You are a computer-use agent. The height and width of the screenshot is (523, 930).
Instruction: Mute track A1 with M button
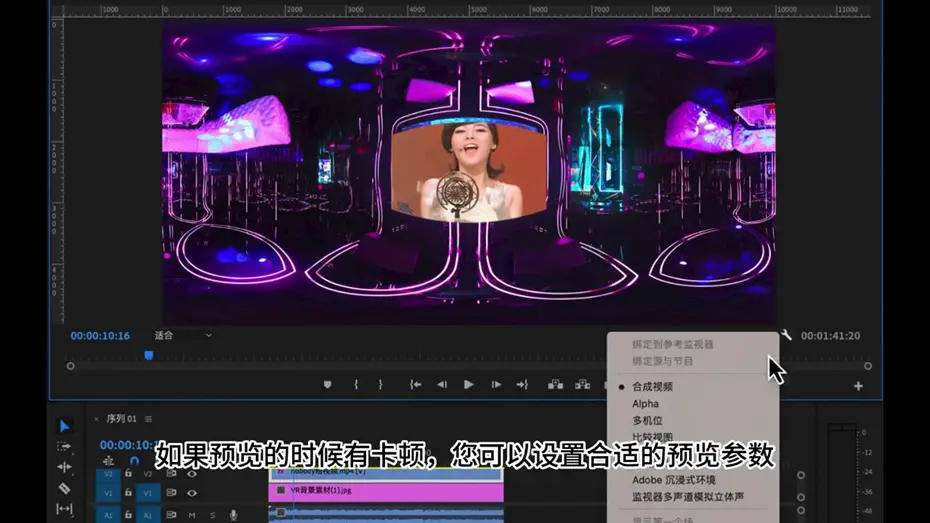(192, 515)
